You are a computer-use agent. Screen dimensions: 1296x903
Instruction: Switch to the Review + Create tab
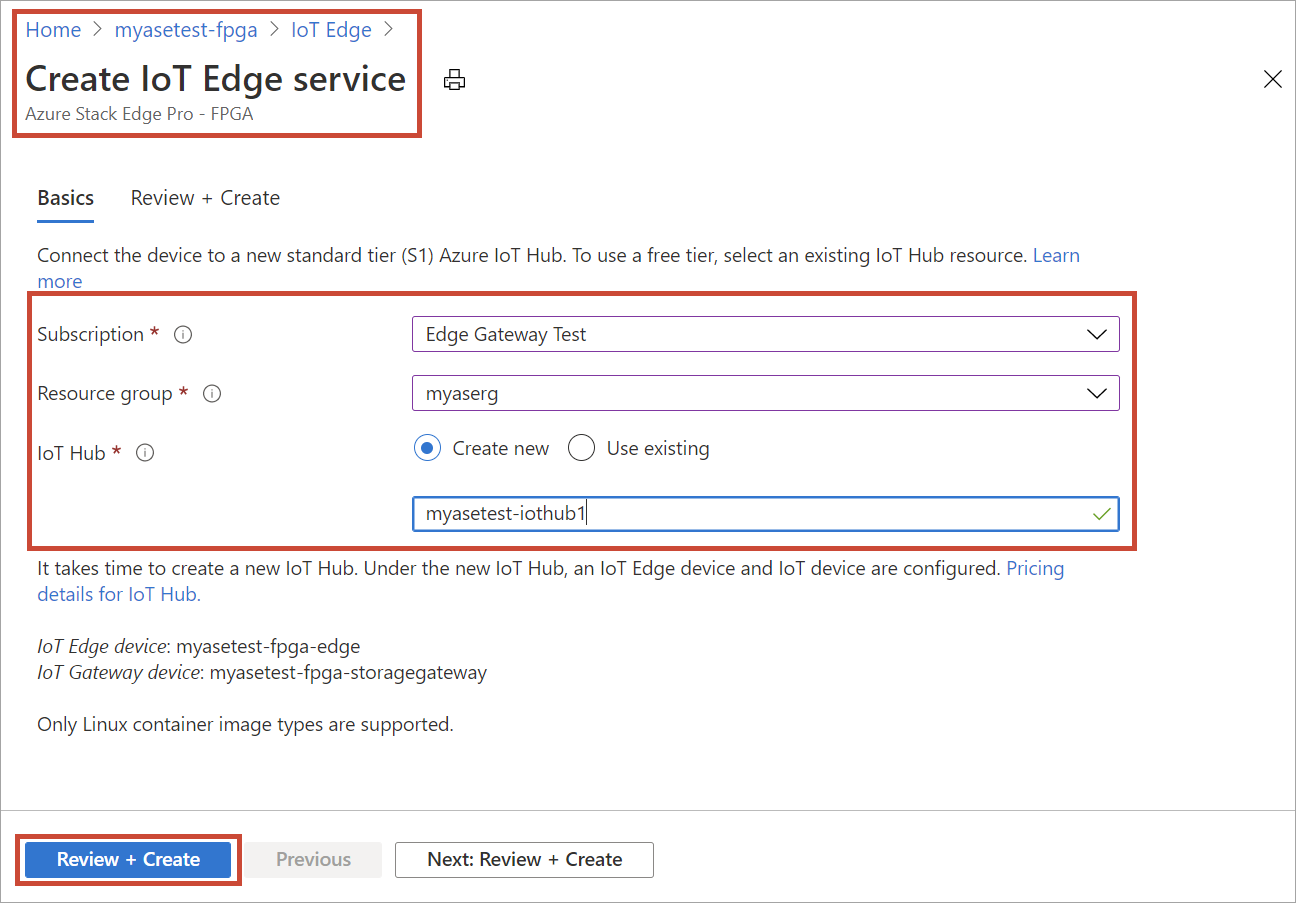(x=205, y=198)
